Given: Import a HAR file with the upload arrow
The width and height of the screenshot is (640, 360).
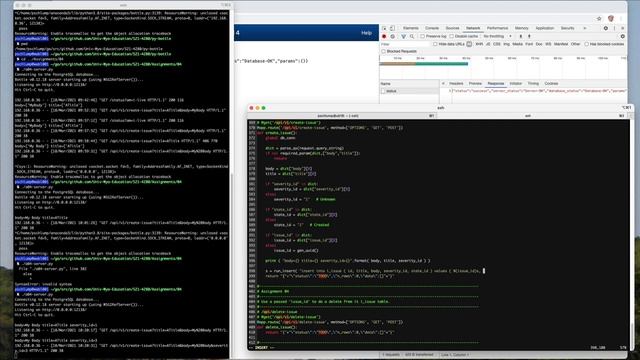Looking at the screenshot, I should click(x=520, y=36).
